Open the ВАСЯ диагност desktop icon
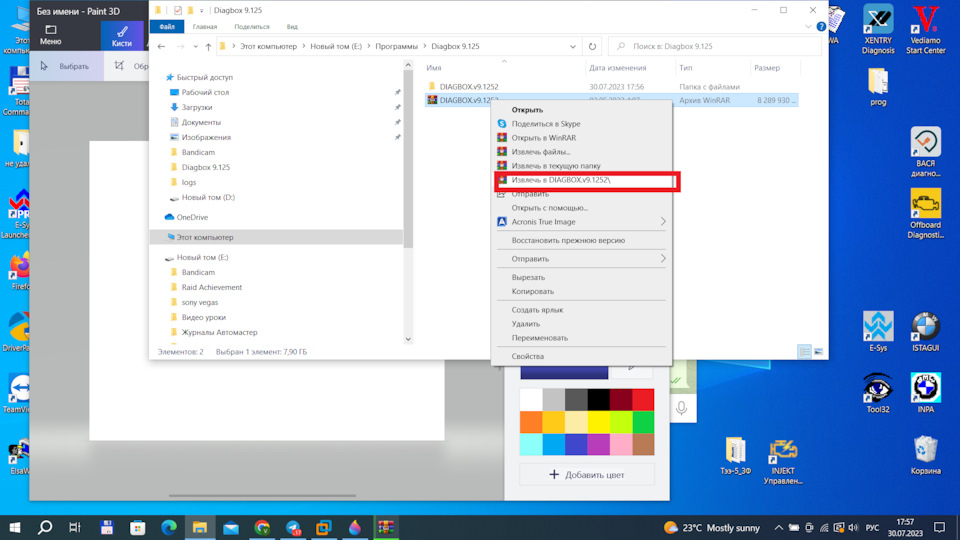The image size is (960, 540). click(x=925, y=152)
